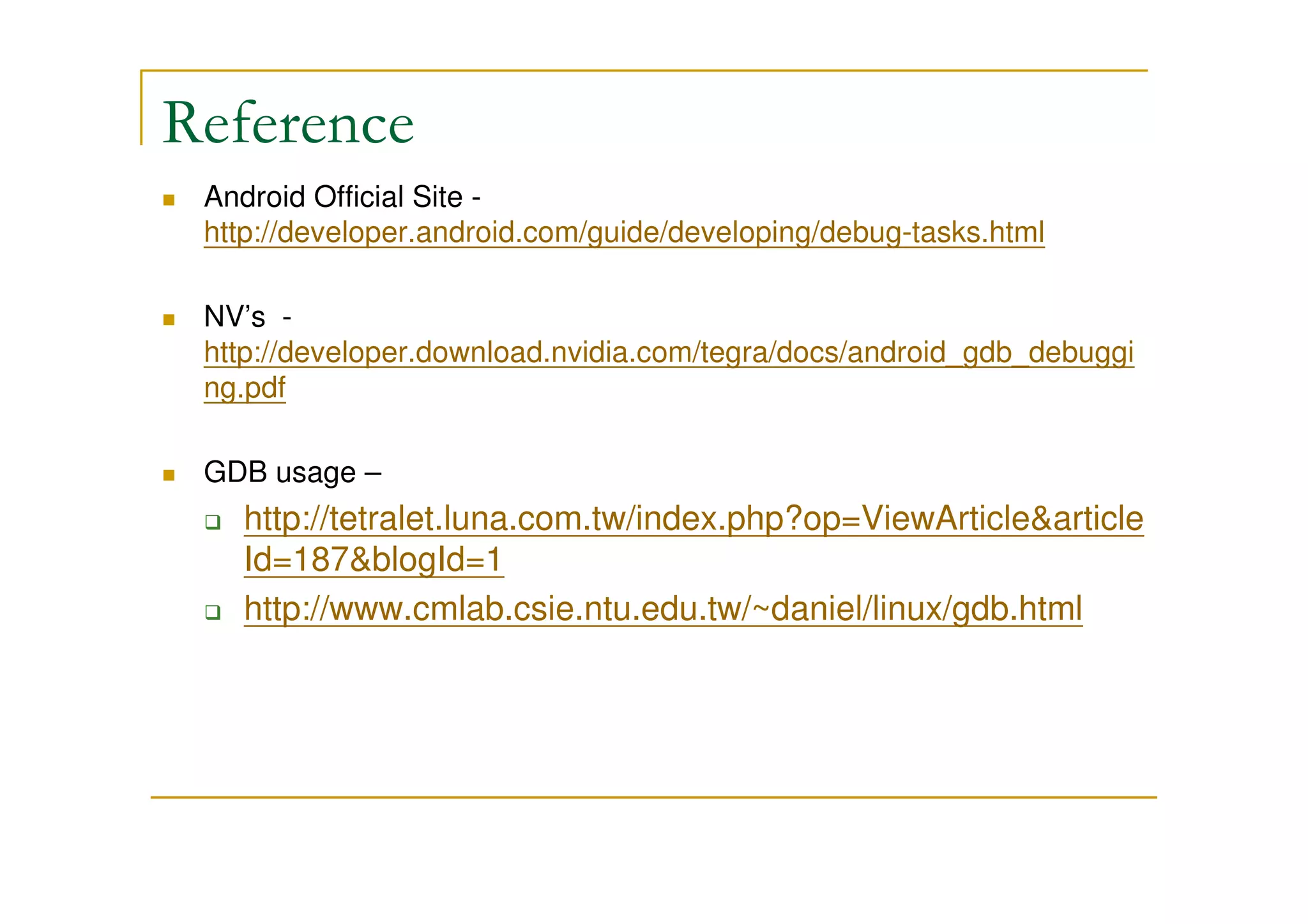
Task: Select the "GDB usage –" bullet text
Action: click(x=293, y=473)
